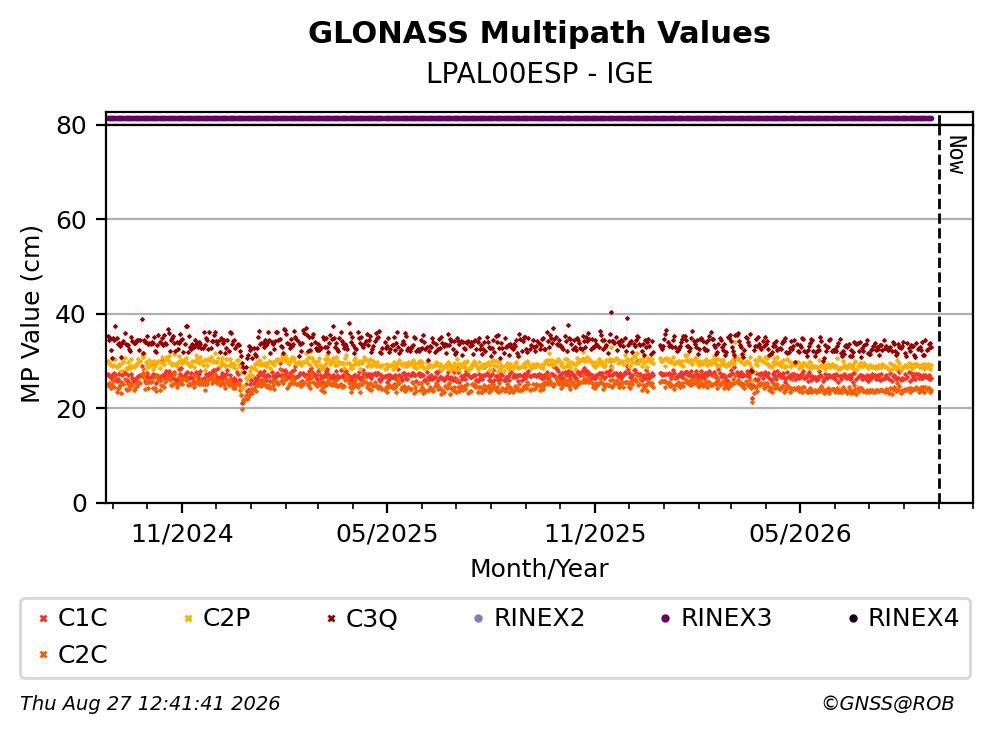
Task: Click the GLONASS Multipath Values title
Action: (540, 33)
